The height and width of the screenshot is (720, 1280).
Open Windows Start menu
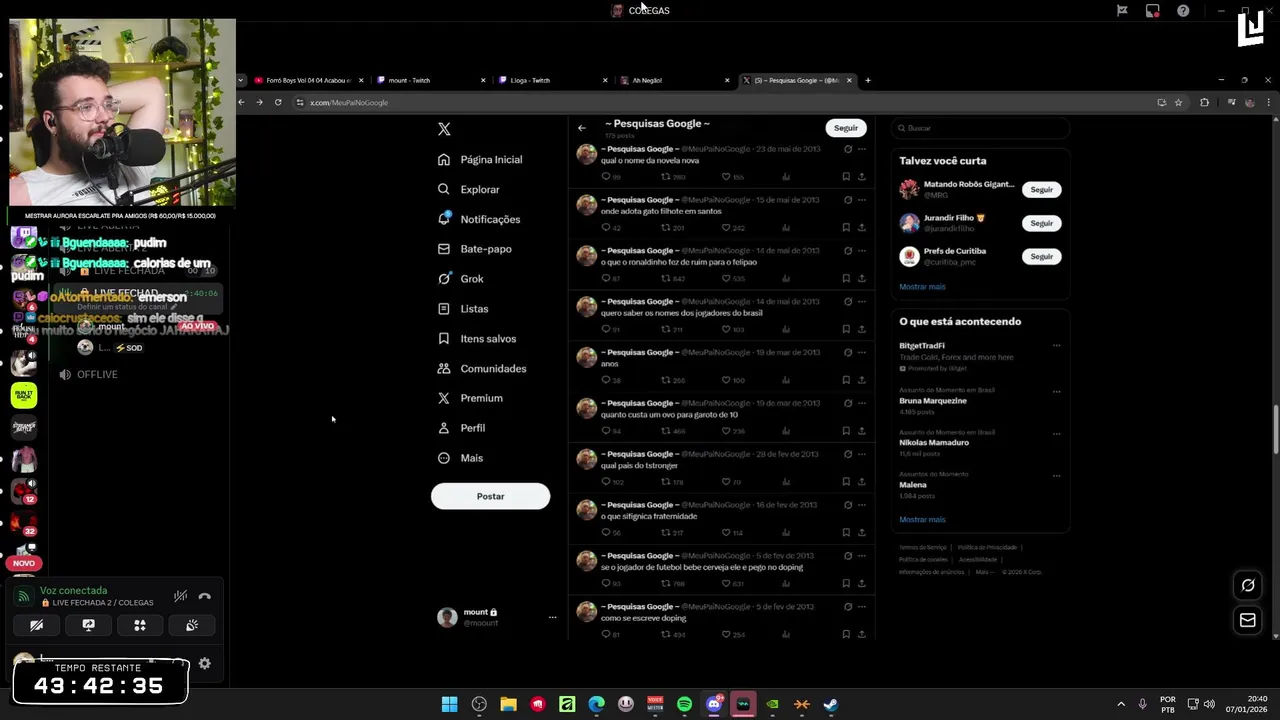click(450, 704)
